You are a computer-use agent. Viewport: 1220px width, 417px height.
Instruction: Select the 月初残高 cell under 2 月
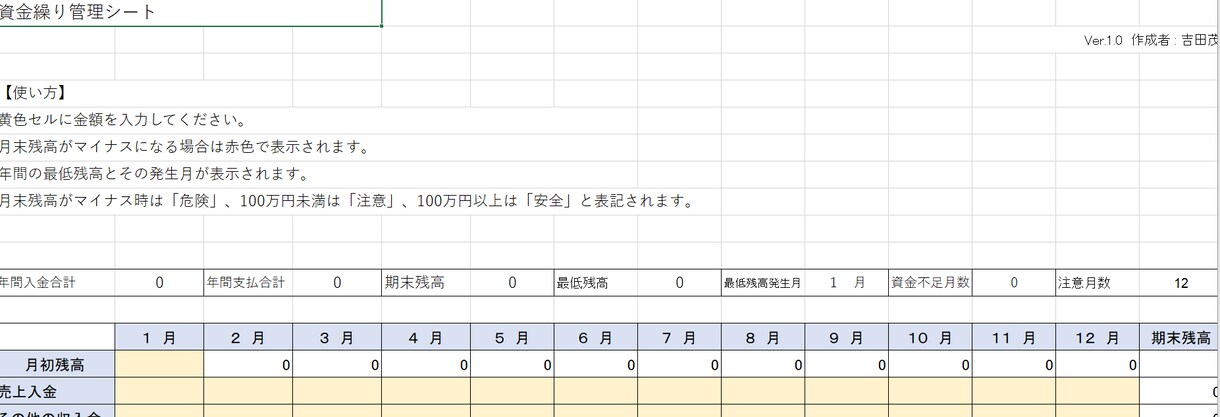(248, 364)
